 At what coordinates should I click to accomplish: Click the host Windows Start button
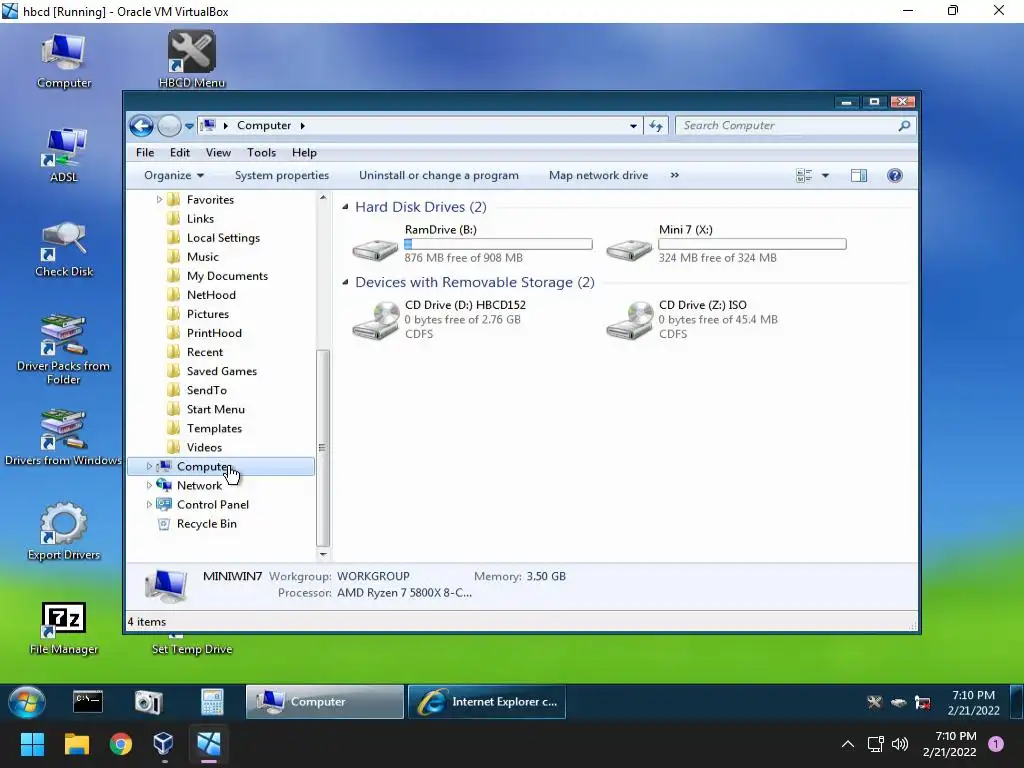click(32, 744)
